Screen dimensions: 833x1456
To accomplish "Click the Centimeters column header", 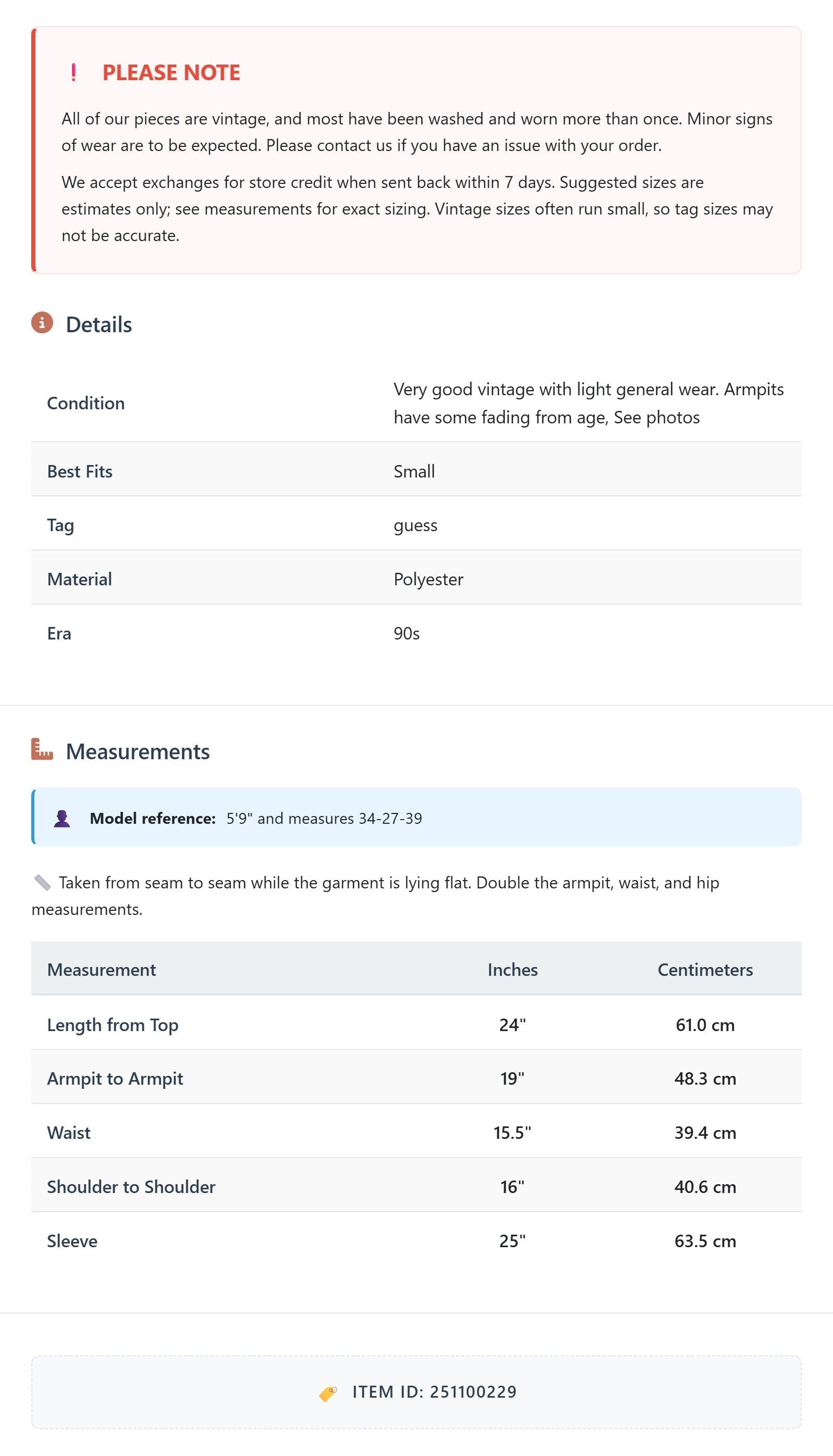I will pyautogui.click(x=705, y=970).
